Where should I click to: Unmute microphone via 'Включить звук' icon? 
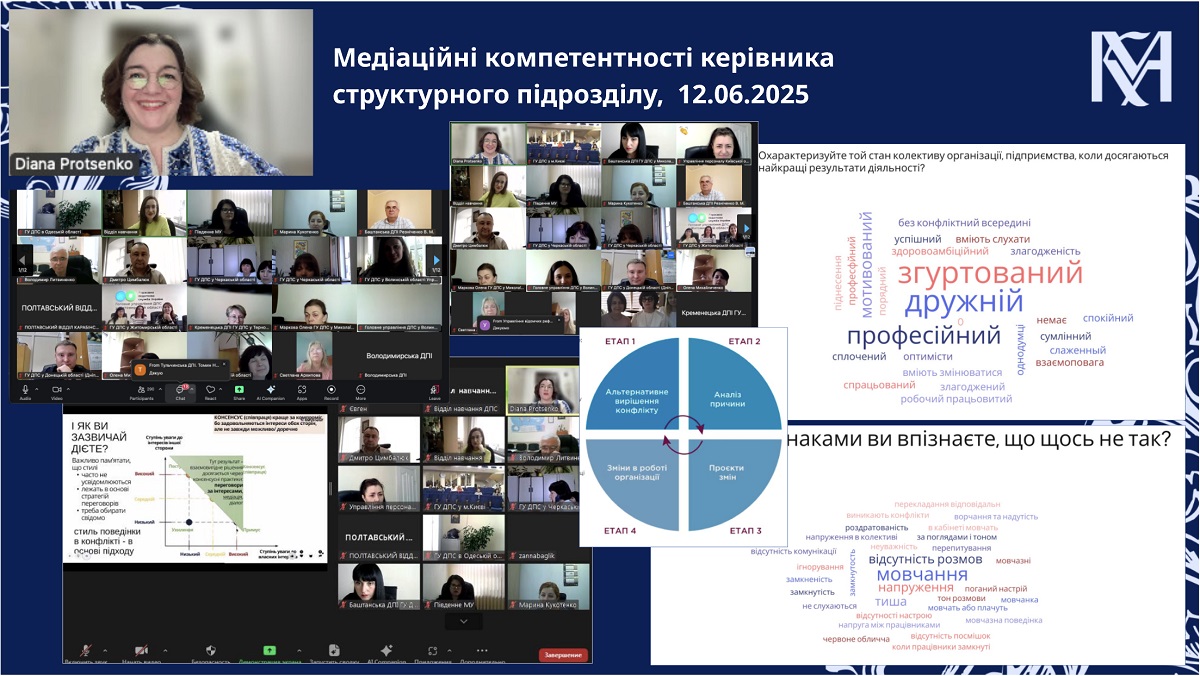pos(86,650)
